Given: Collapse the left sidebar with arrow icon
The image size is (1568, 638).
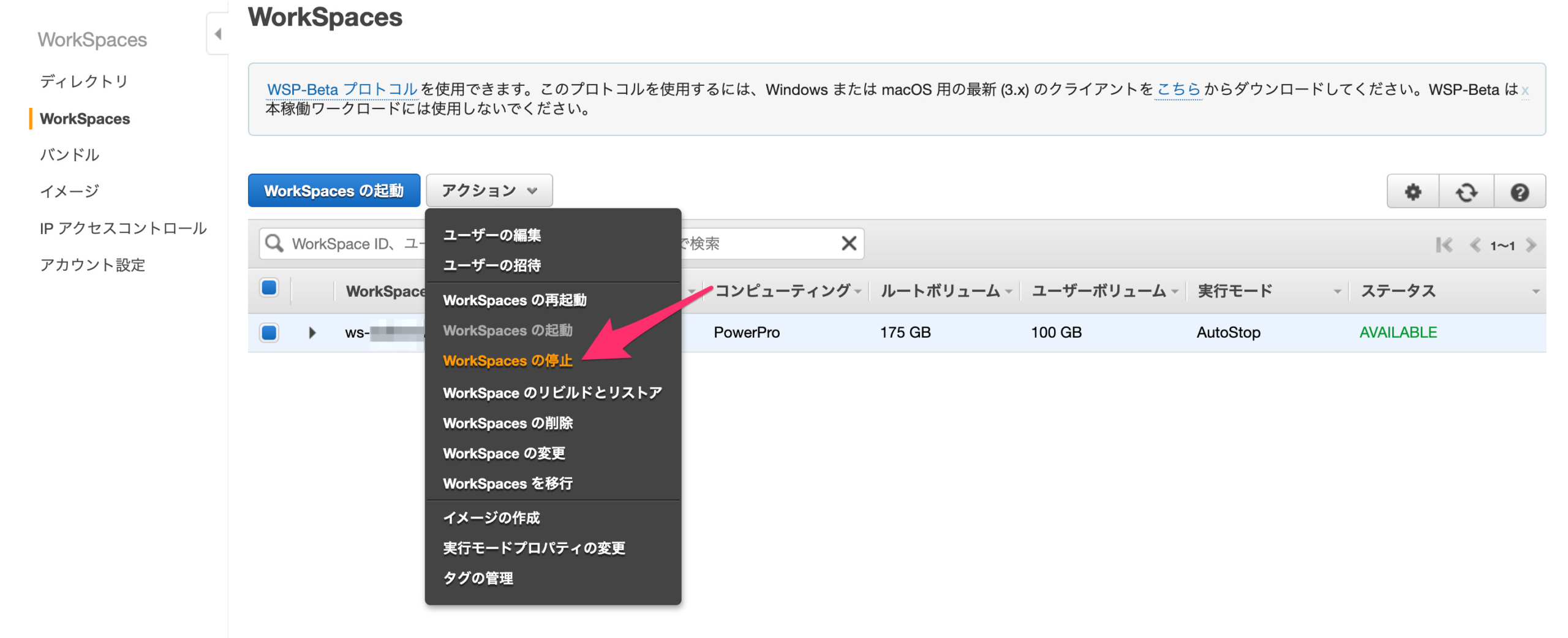Looking at the screenshot, I should point(217,34).
